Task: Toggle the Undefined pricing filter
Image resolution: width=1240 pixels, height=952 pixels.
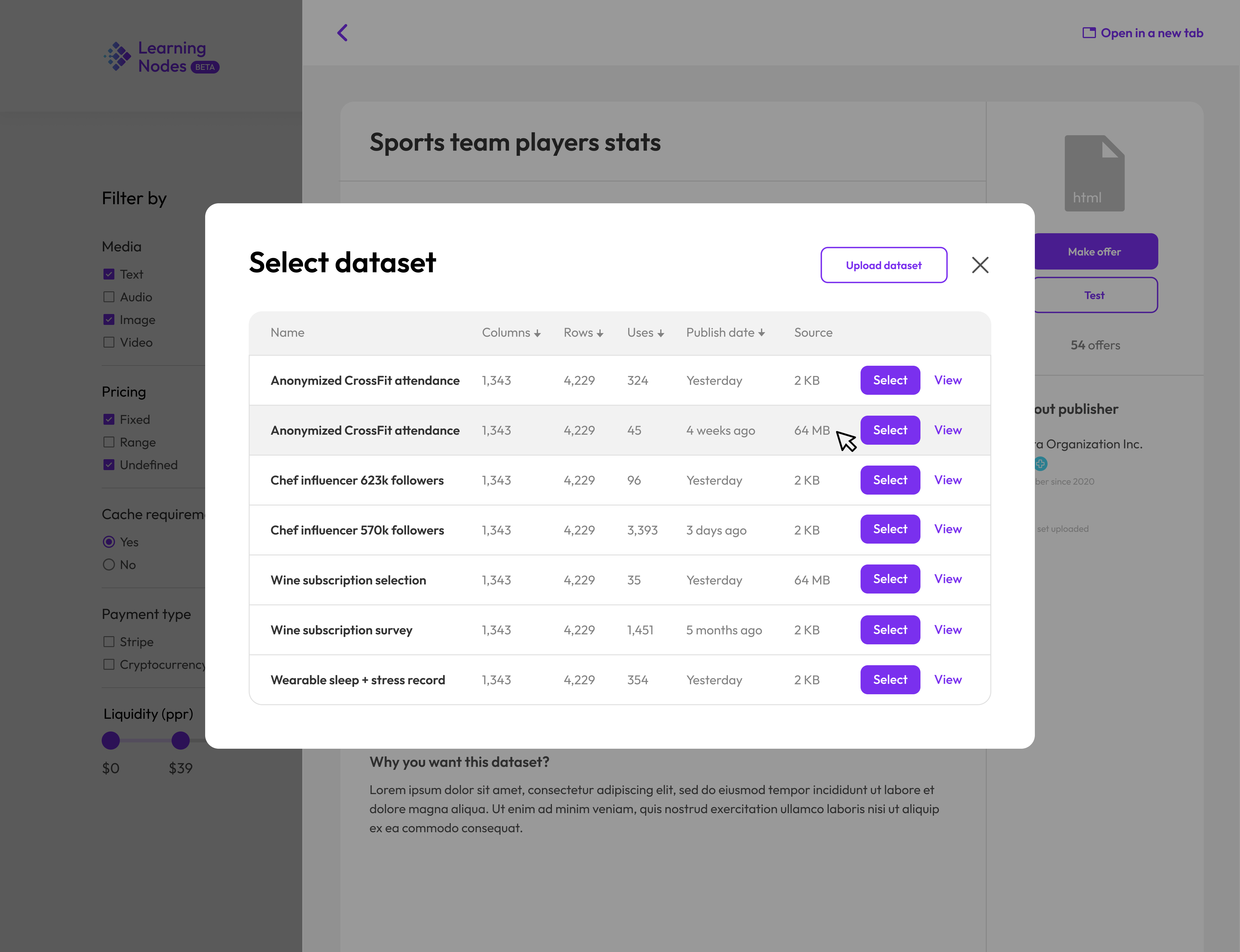Action: 108,465
